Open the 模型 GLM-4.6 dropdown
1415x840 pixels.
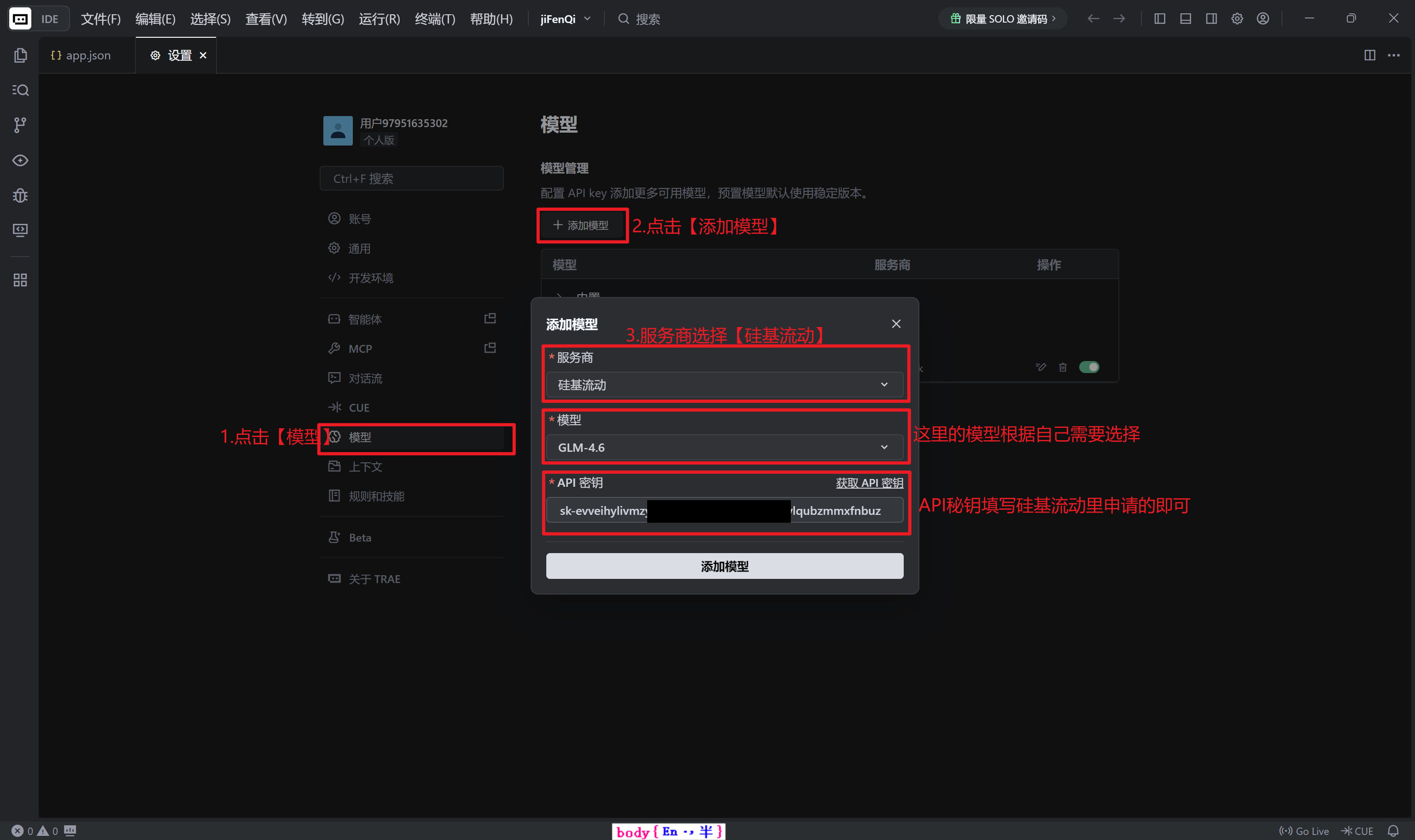click(725, 447)
